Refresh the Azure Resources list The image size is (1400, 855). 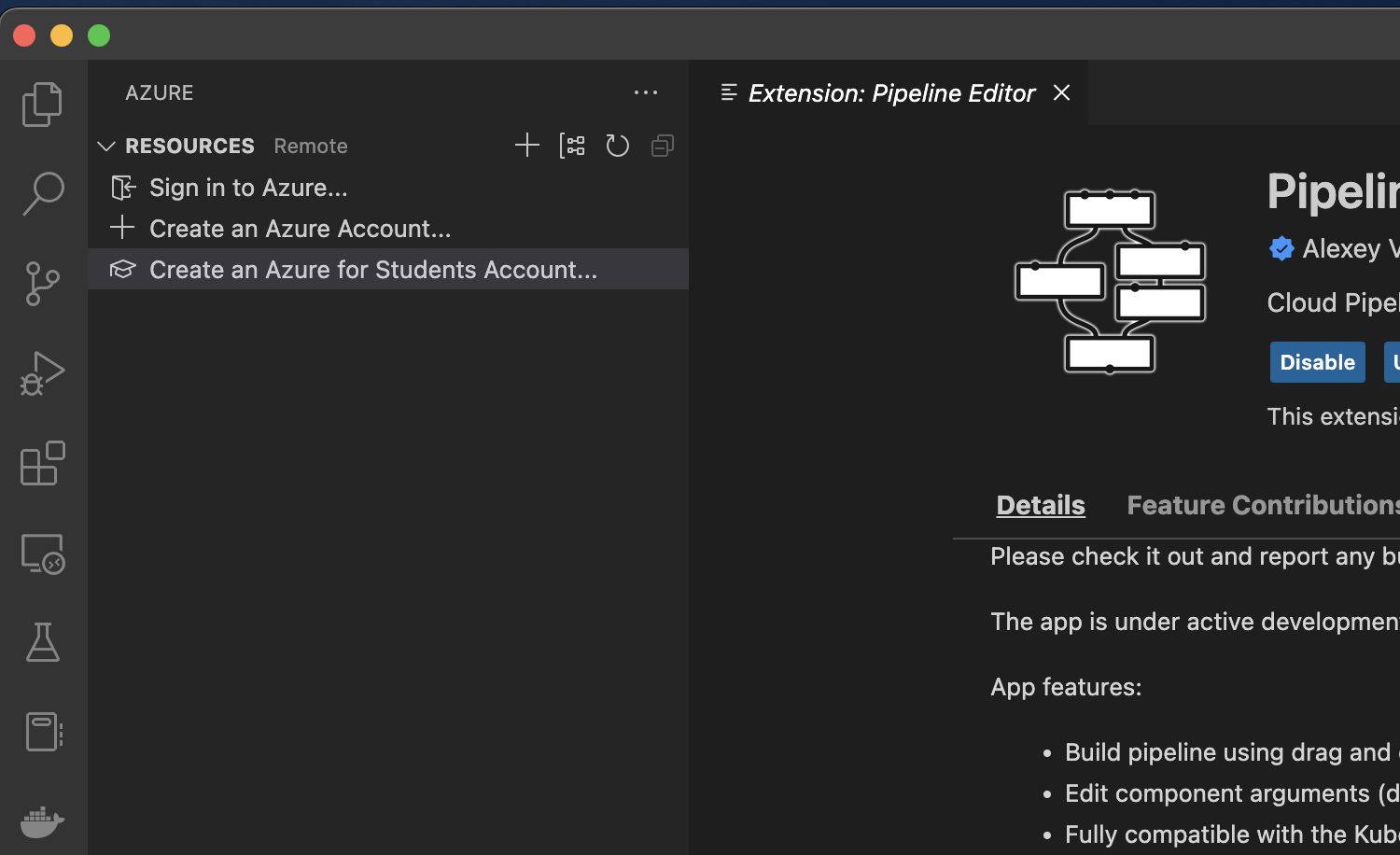click(x=617, y=146)
